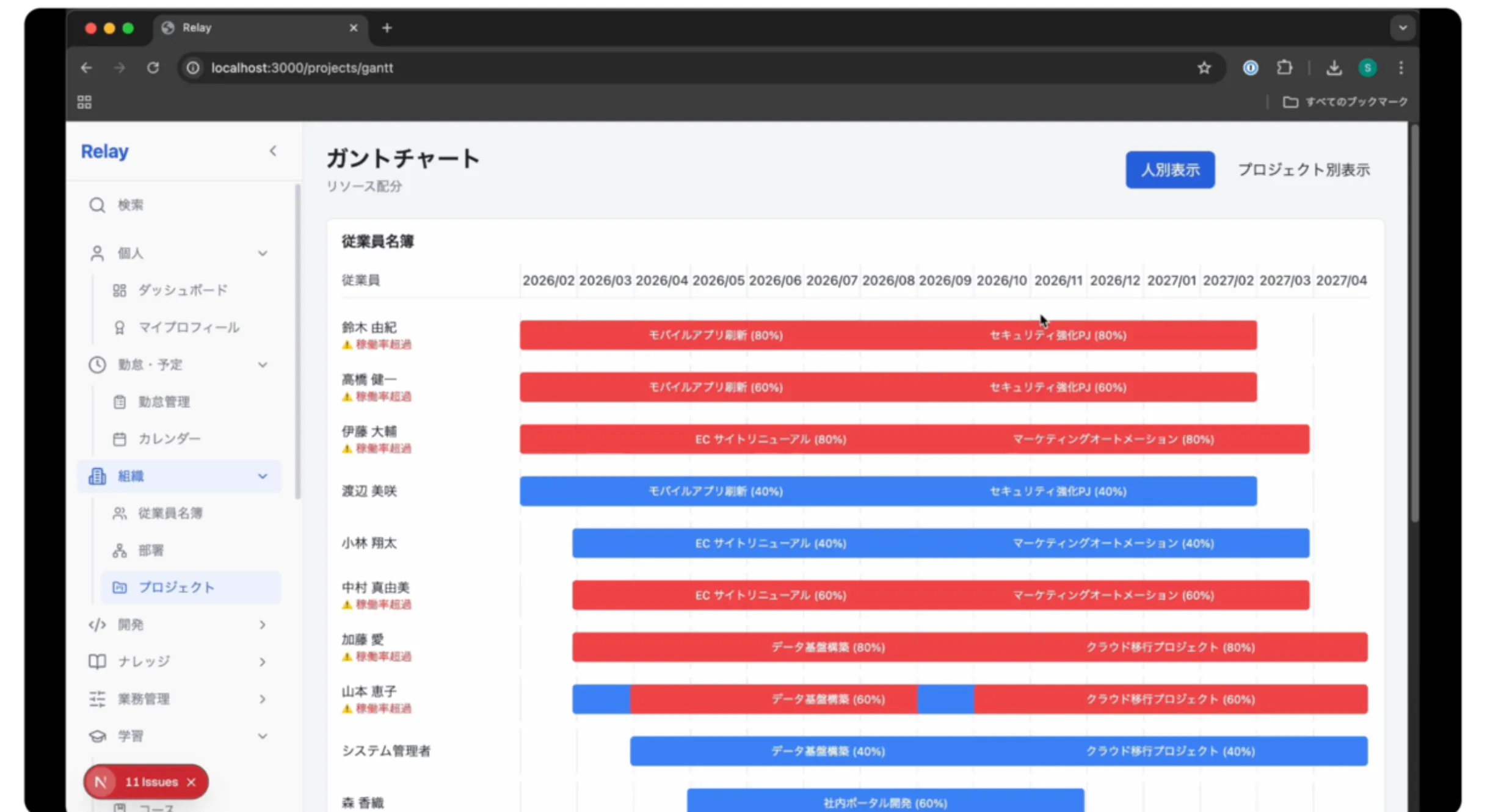The width and height of the screenshot is (1490, 812).
Task: Click the Relay logo in sidebar
Action: click(x=104, y=151)
